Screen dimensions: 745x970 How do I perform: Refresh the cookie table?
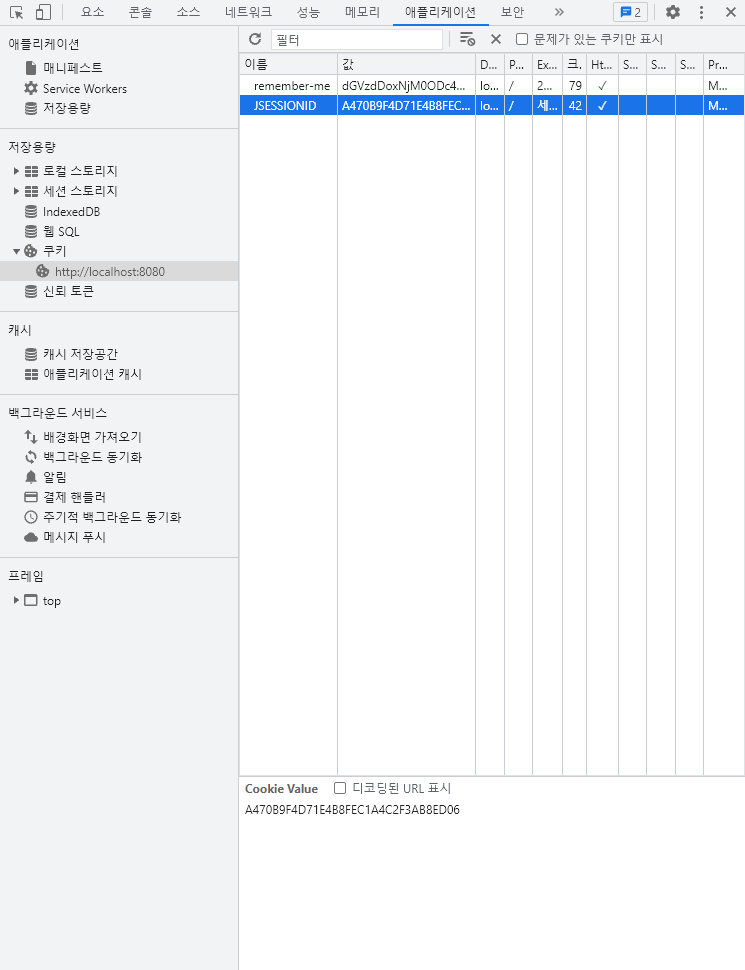(255, 39)
